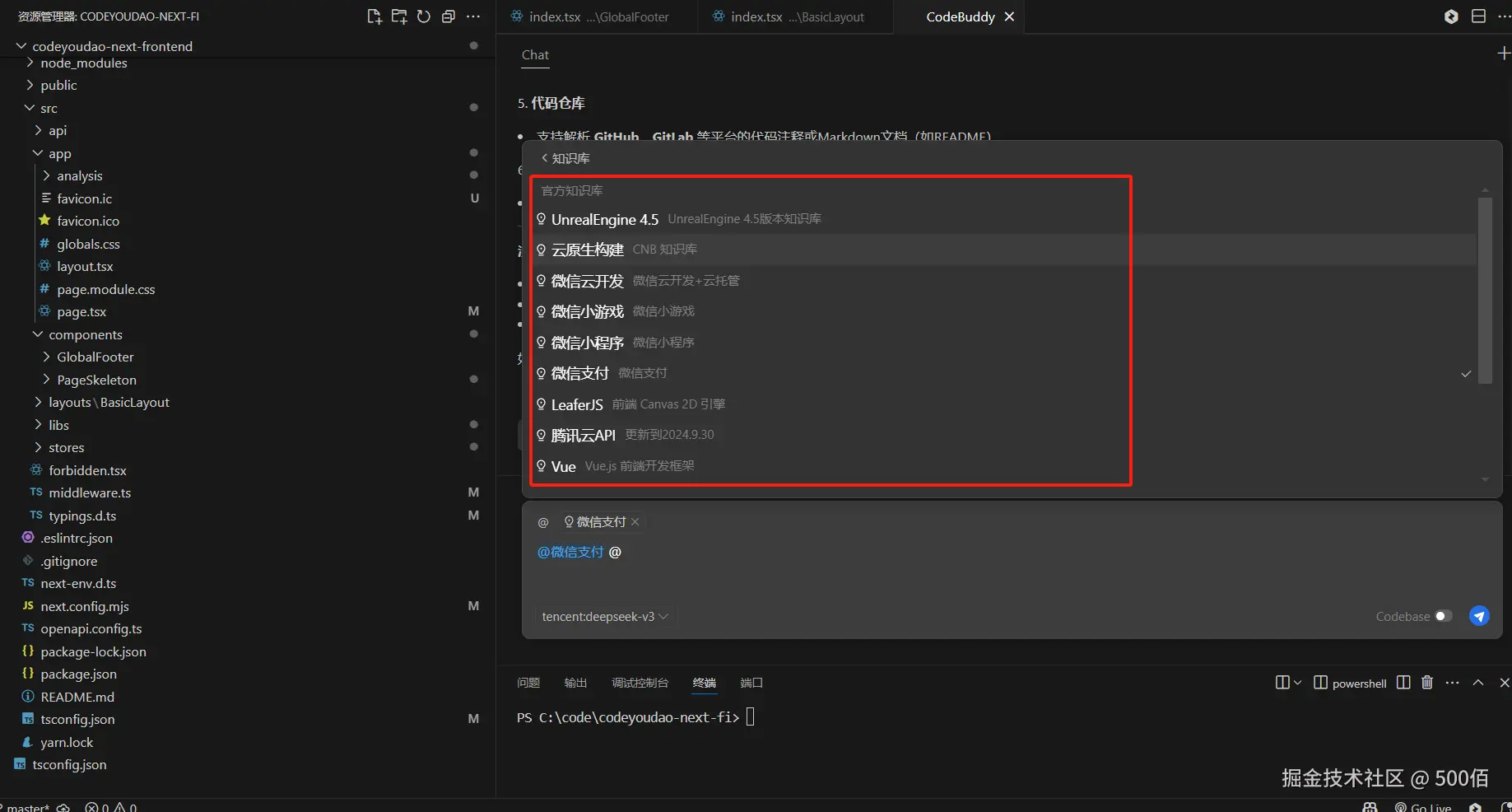This screenshot has height=812, width=1512.
Task: Collapse all folders in the explorer
Action: pos(449,16)
